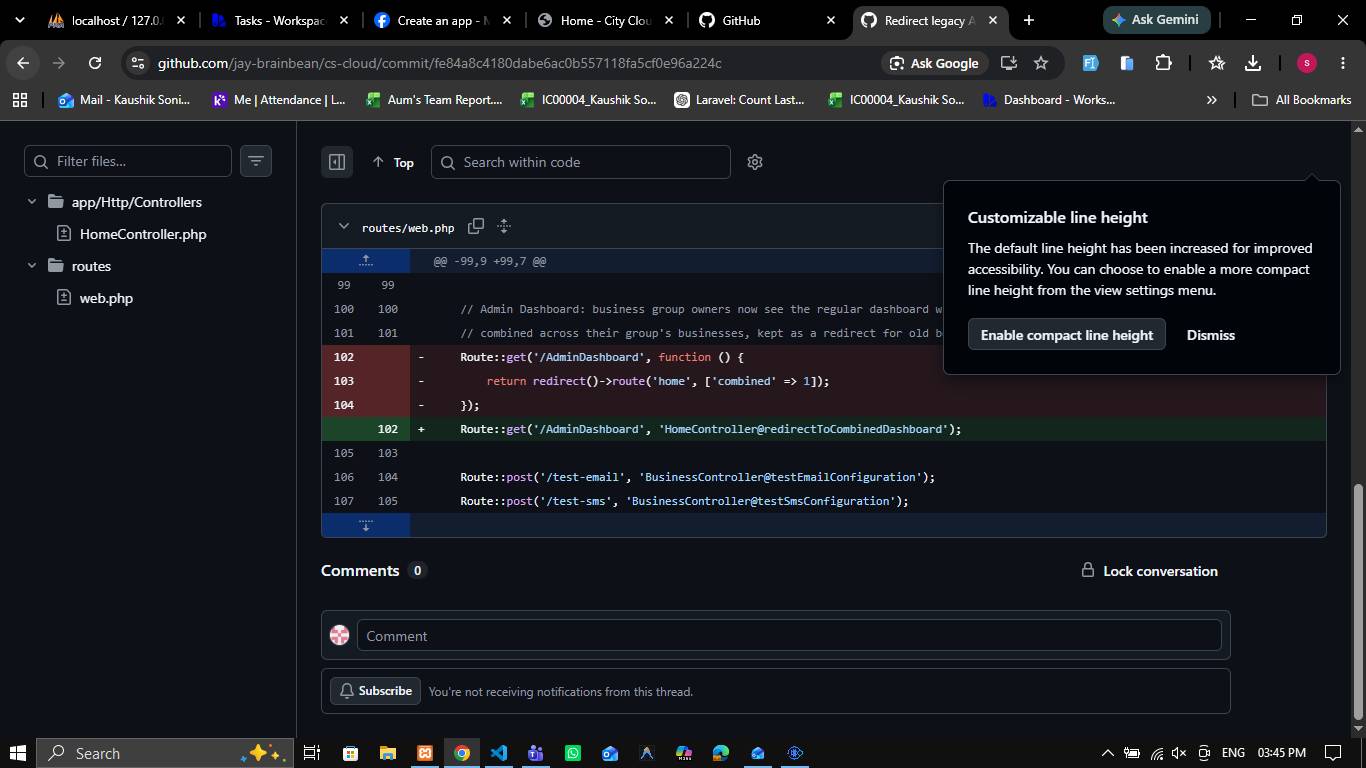Open Chrome downloads icon
The image size is (1366, 768).
click(x=1253, y=63)
